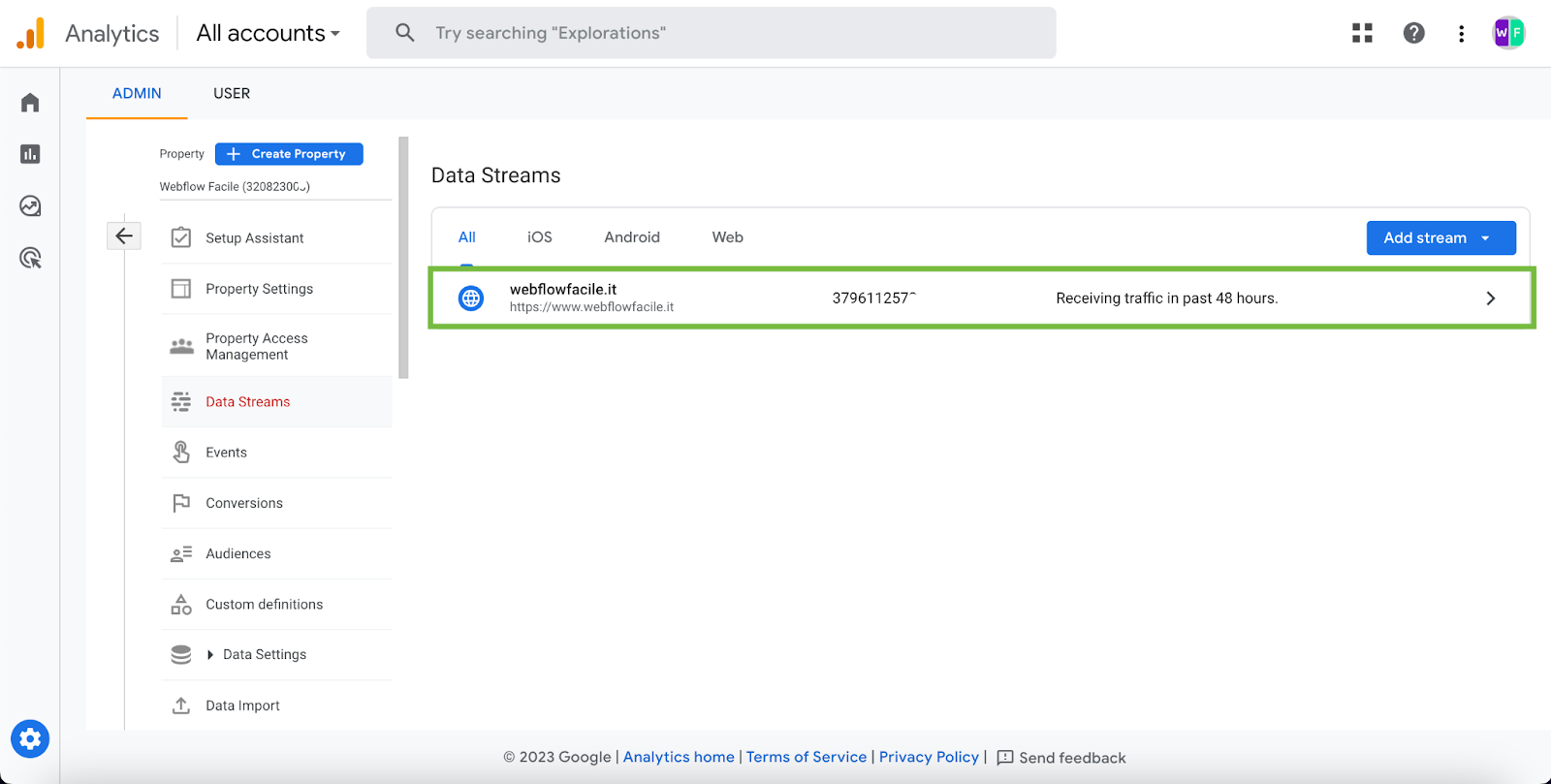Click the Send feedback icon
1551x784 pixels.
coord(1005,758)
